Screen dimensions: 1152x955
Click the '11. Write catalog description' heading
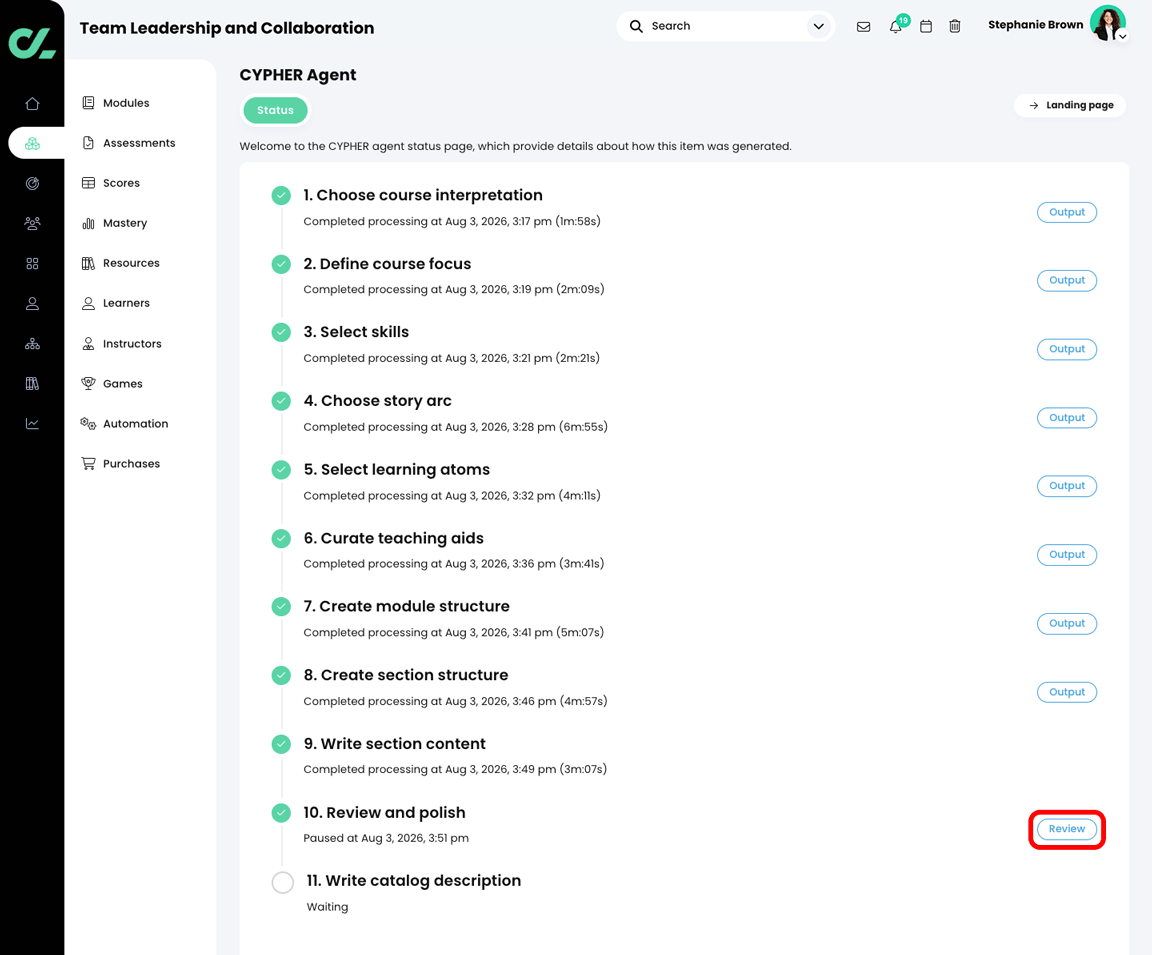(414, 881)
